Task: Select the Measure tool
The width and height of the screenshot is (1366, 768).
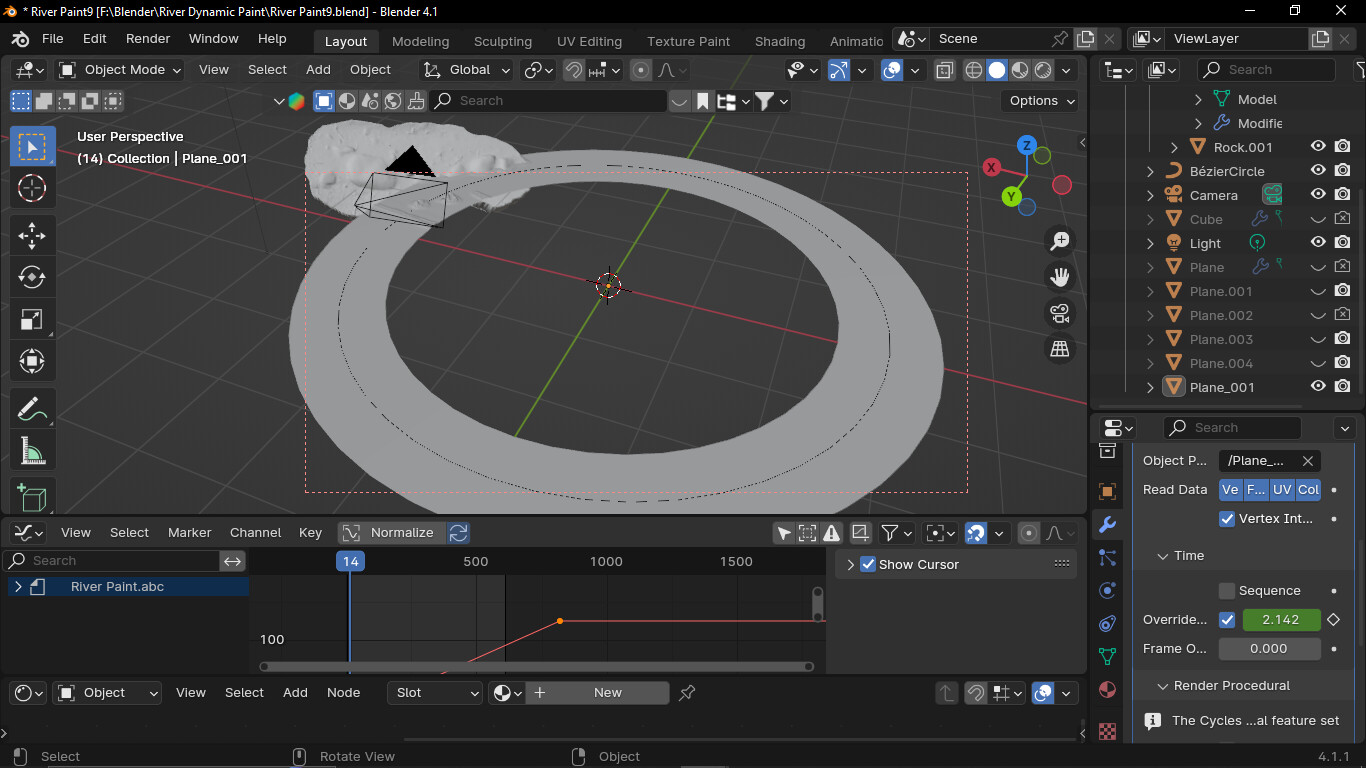Action: pyautogui.click(x=32, y=451)
